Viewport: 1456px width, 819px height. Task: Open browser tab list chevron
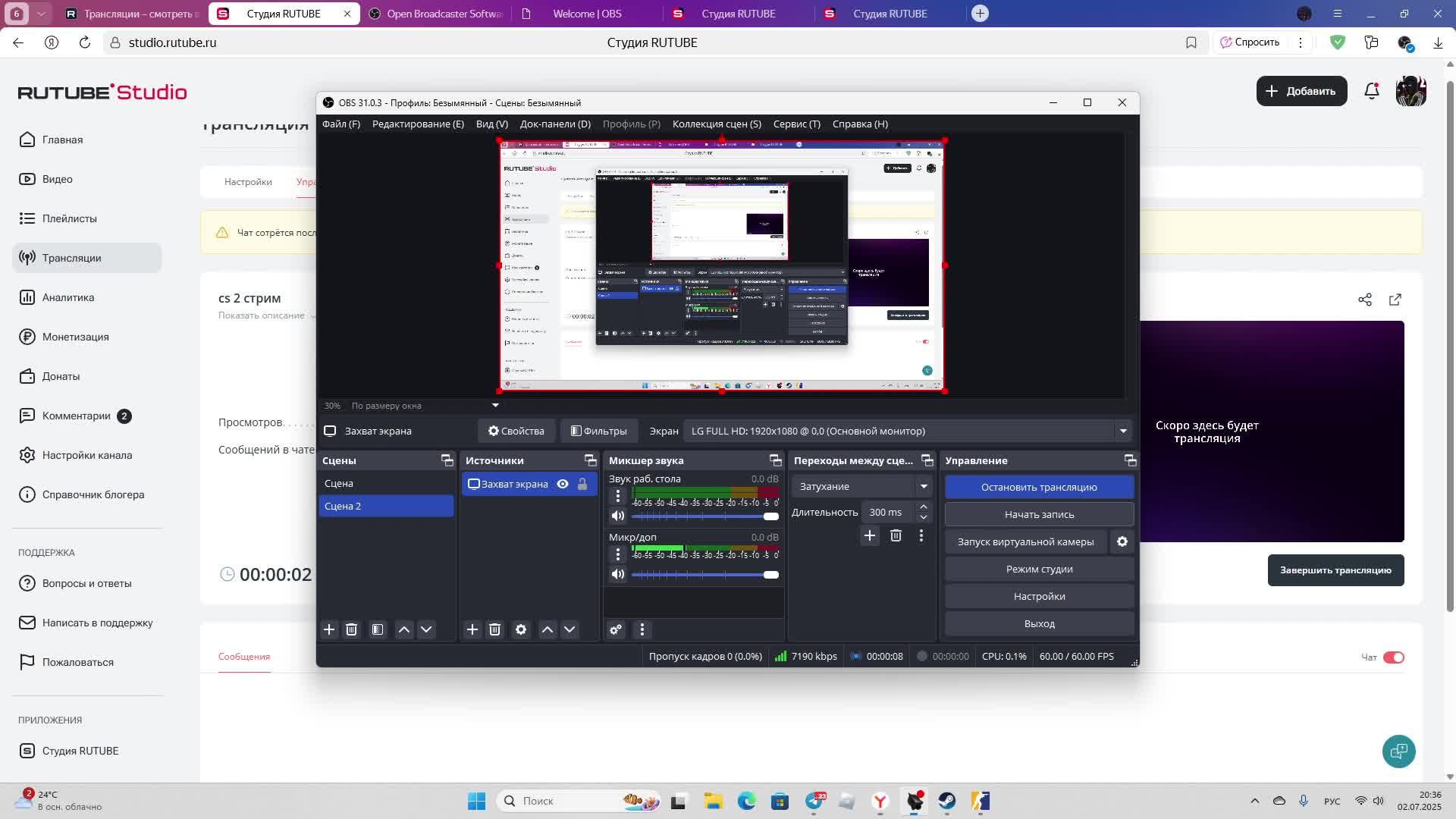pos(42,13)
